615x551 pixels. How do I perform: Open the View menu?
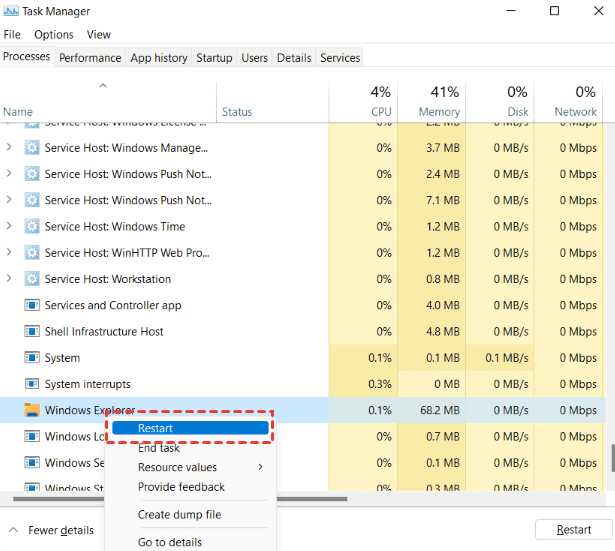(x=99, y=35)
